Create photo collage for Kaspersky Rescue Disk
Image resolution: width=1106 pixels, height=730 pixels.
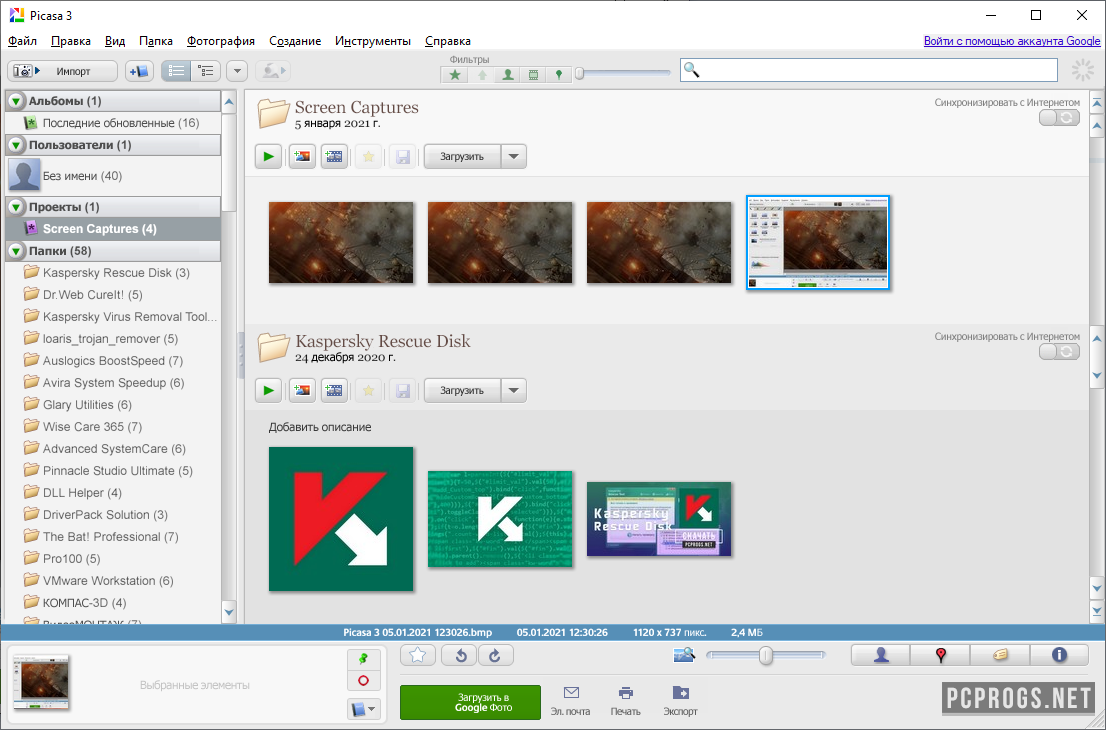[302, 391]
